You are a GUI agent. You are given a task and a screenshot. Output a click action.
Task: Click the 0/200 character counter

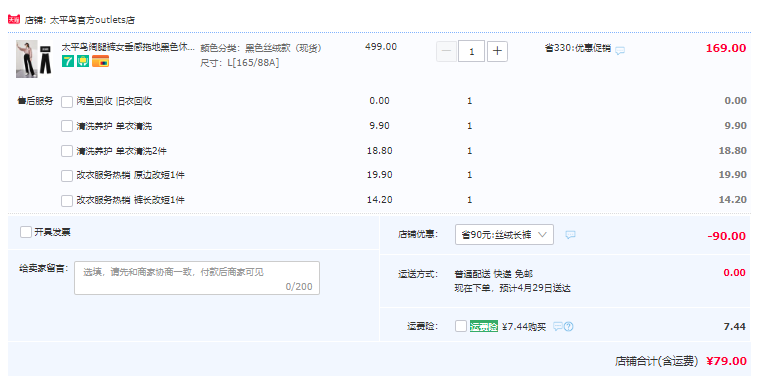(299, 287)
